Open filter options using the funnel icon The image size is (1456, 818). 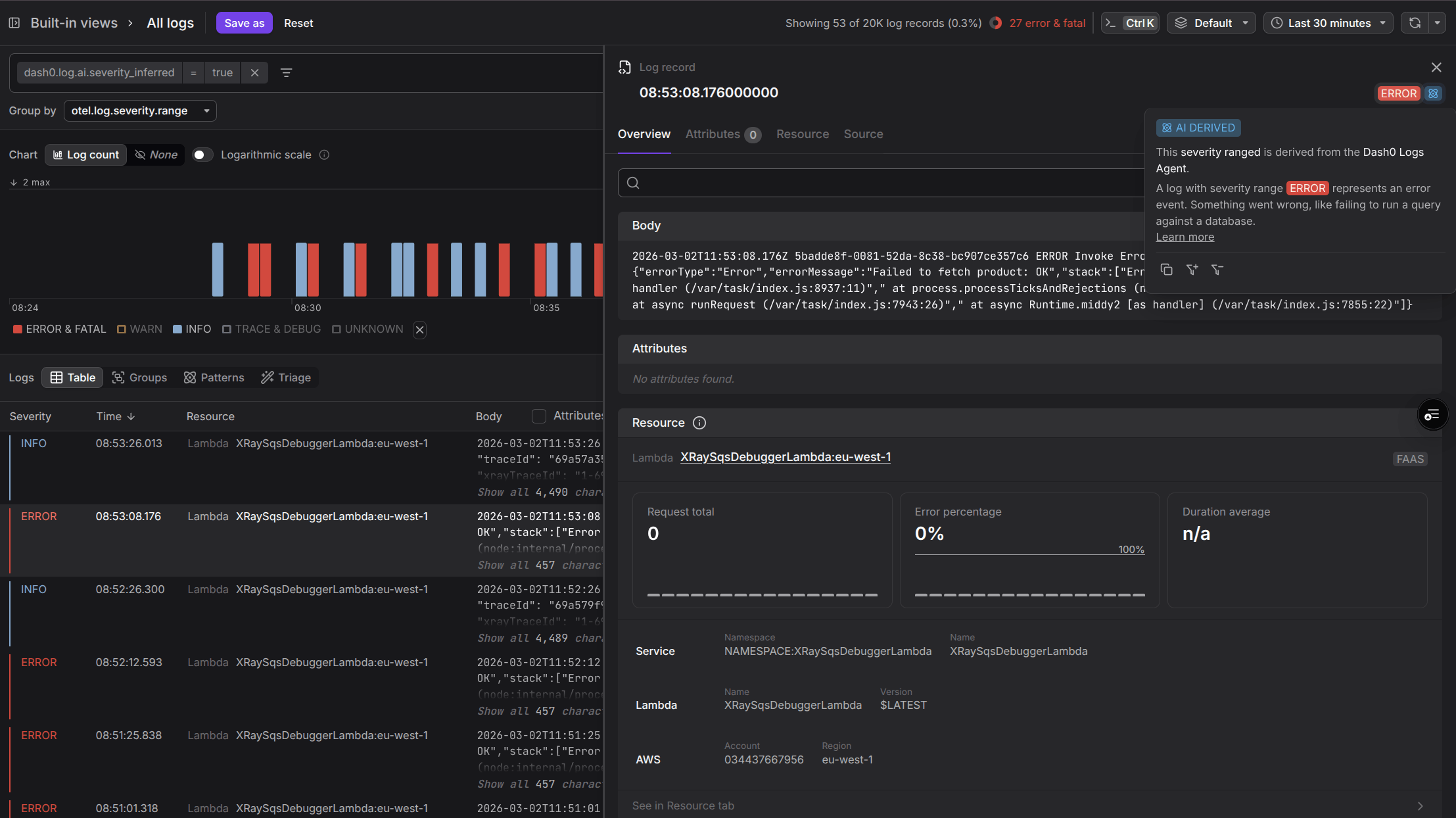click(286, 72)
